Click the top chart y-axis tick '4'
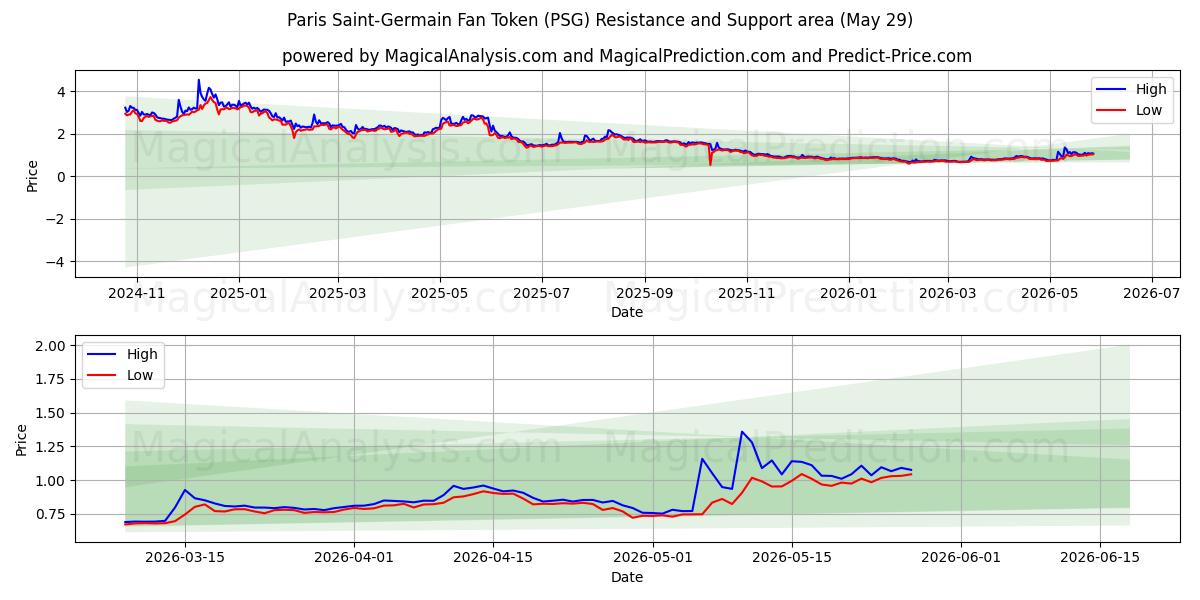This screenshot has height=600, width=1200. coord(62,91)
